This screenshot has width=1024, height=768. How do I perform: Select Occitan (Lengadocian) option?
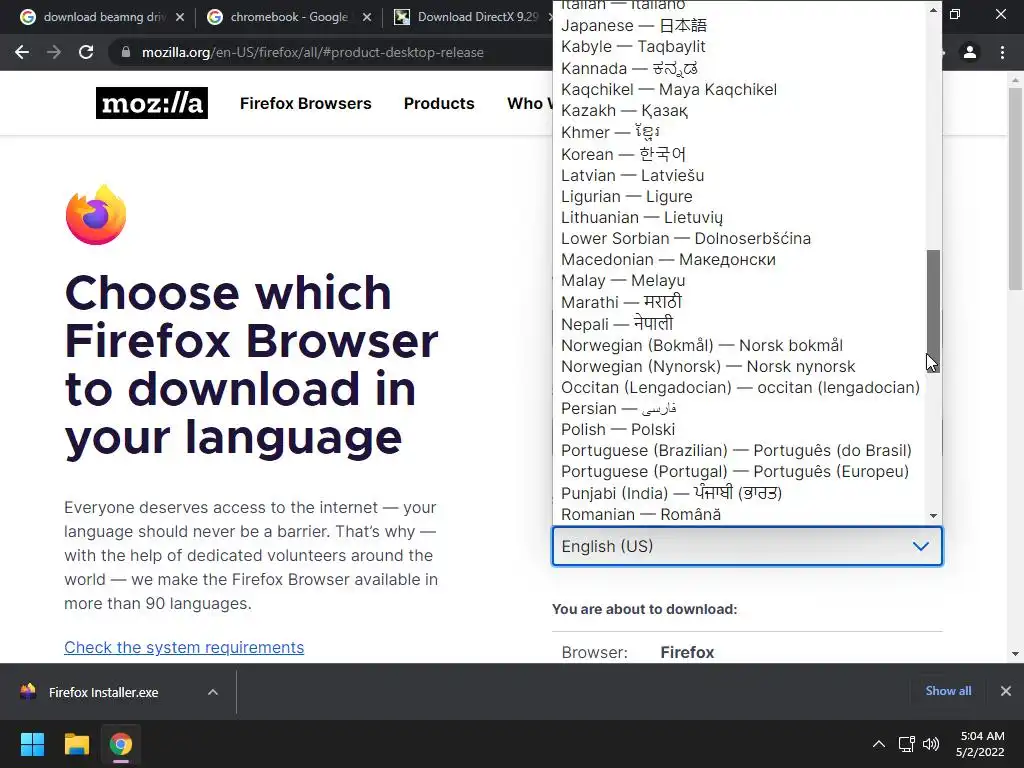click(739, 387)
